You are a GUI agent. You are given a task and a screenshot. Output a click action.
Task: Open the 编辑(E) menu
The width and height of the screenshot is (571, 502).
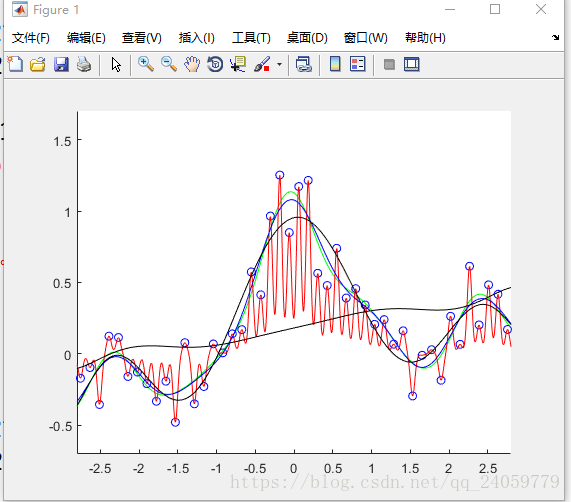[86, 38]
